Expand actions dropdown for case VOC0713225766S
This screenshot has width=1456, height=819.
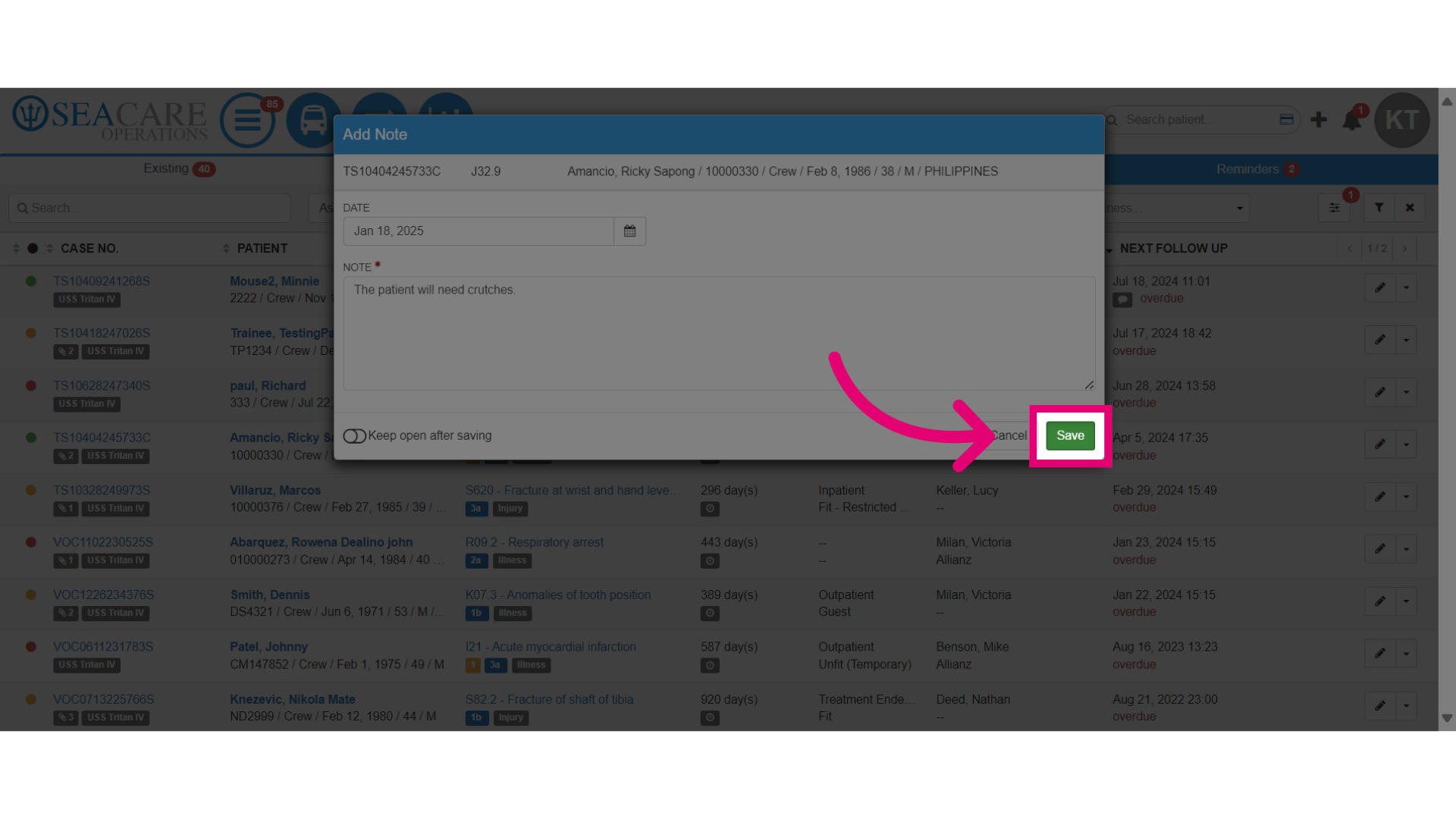click(x=1406, y=706)
